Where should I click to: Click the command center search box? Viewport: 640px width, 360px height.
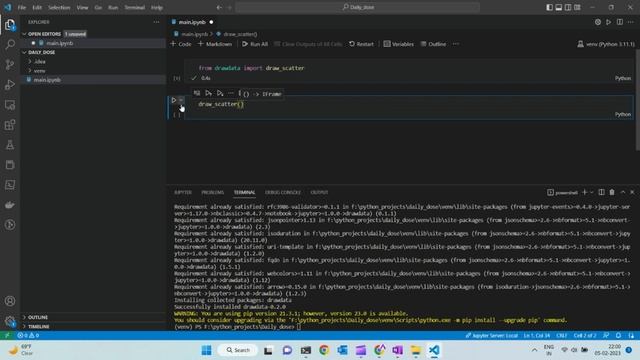tap(358, 7)
